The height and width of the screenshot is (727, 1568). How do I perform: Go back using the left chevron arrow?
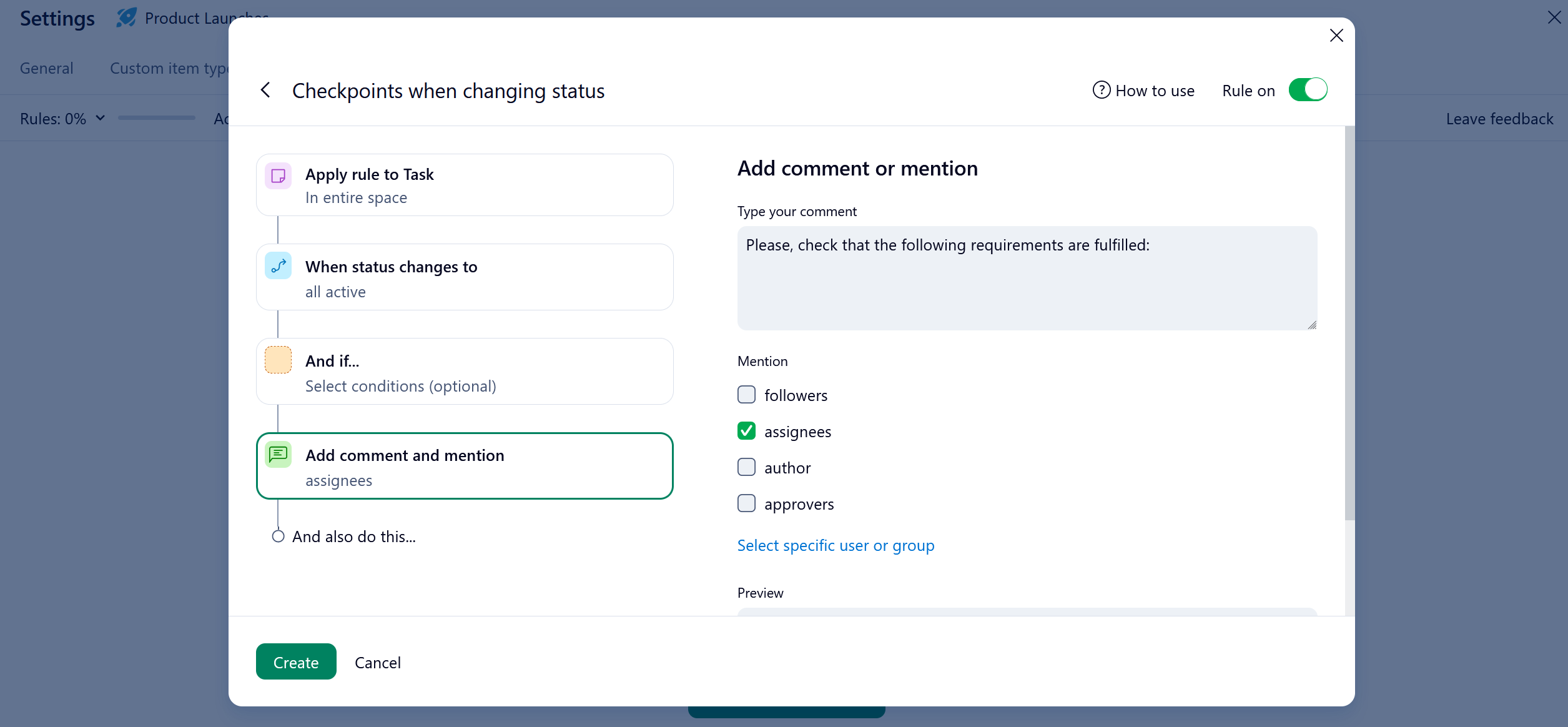click(x=265, y=91)
